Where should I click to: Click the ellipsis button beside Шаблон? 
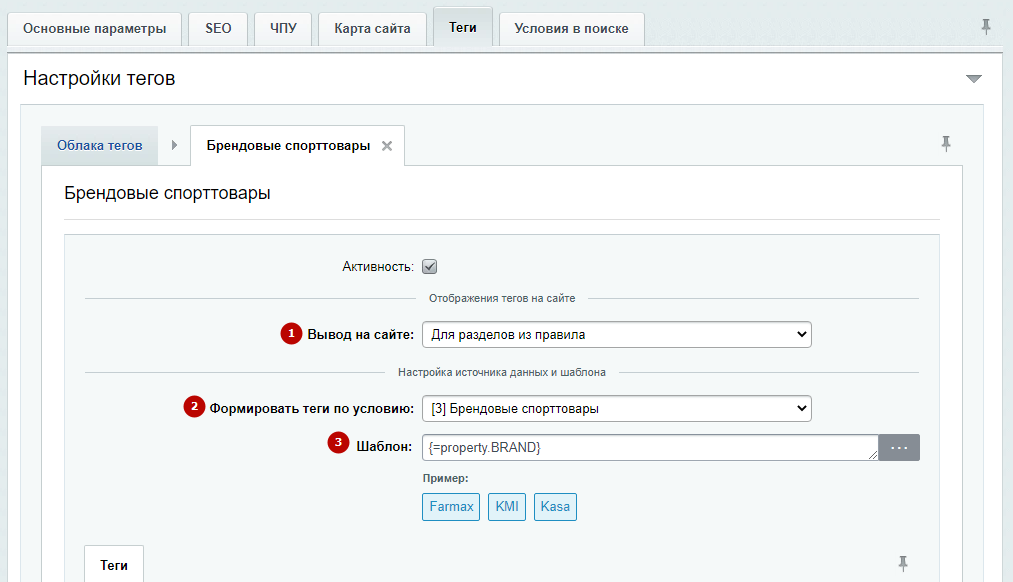point(899,448)
